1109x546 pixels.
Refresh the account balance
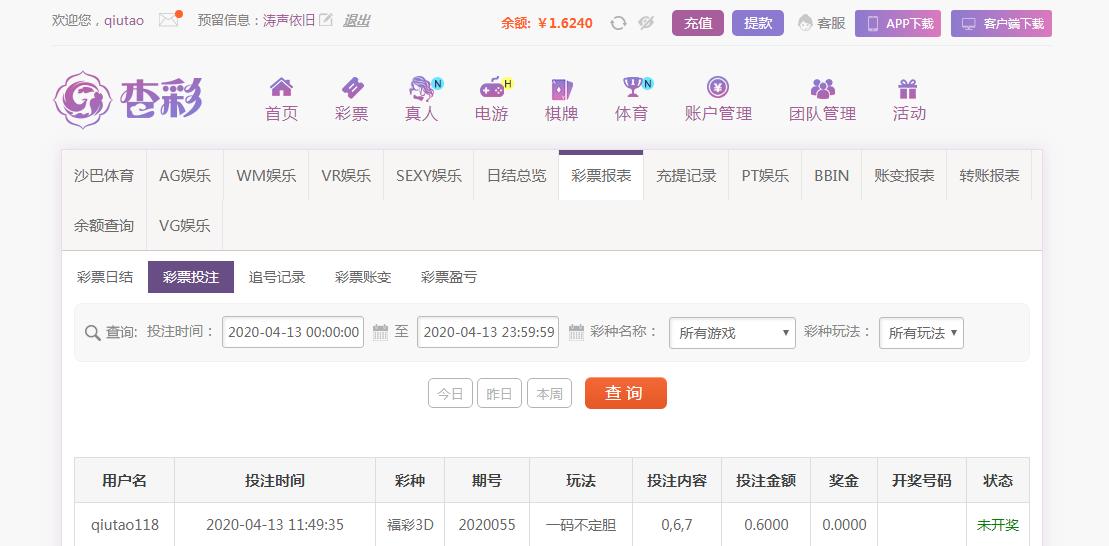618,23
